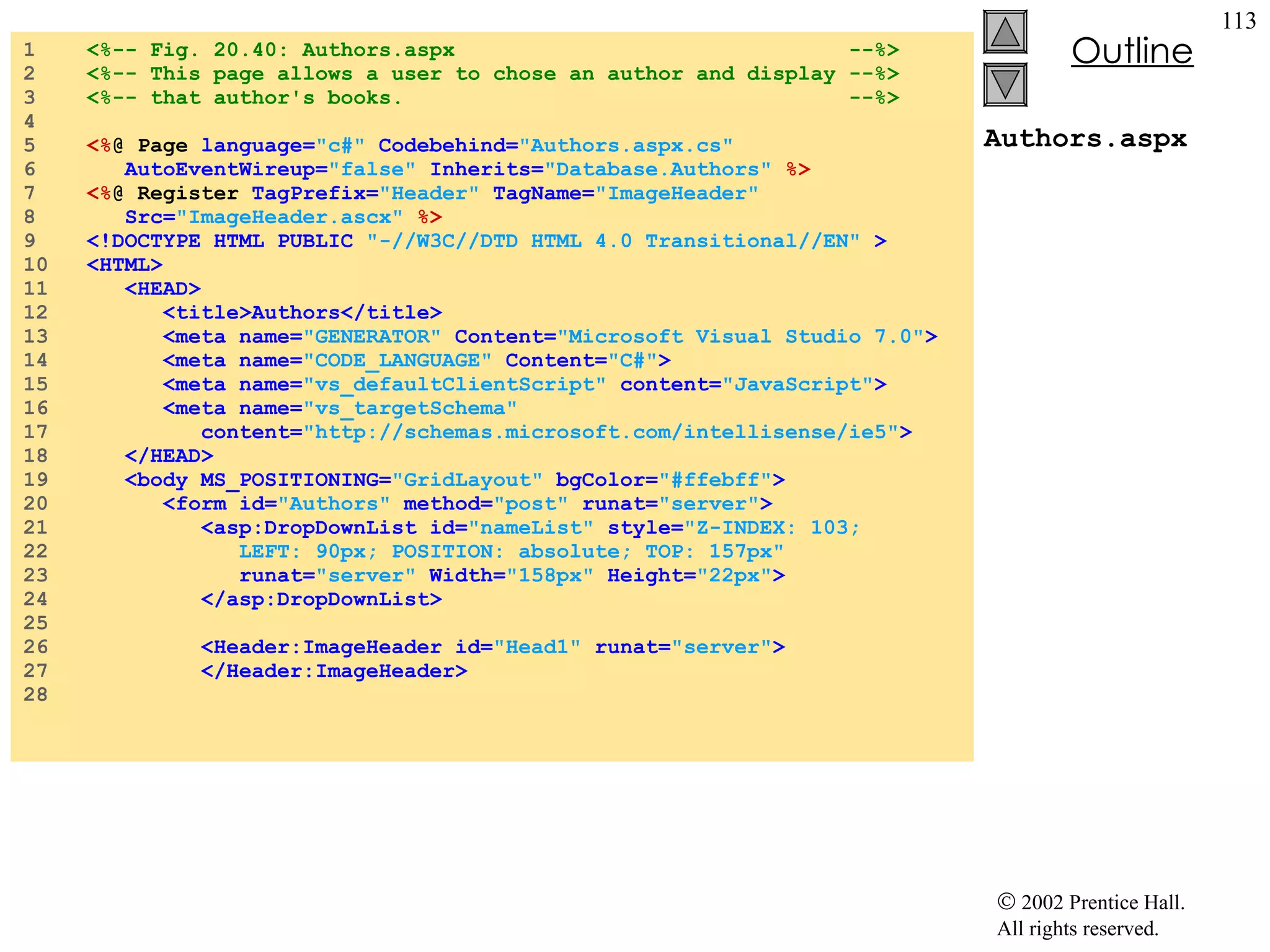
Task: Open the Outline link
Action: (1132, 51)
